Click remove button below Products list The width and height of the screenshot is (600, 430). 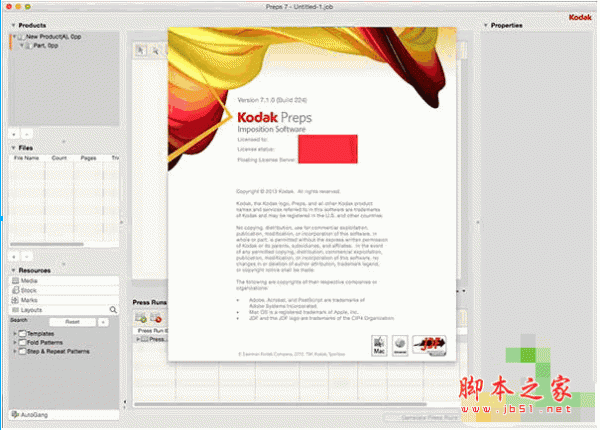point(27,134)
